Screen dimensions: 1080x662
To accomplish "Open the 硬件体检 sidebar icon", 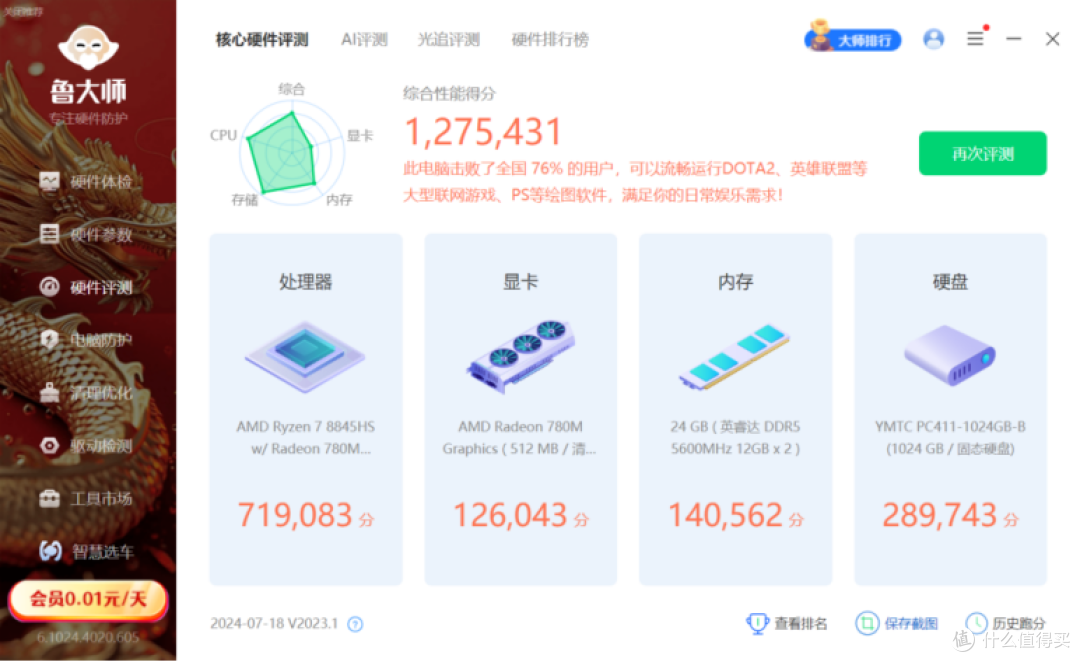I will click(50, 182).
